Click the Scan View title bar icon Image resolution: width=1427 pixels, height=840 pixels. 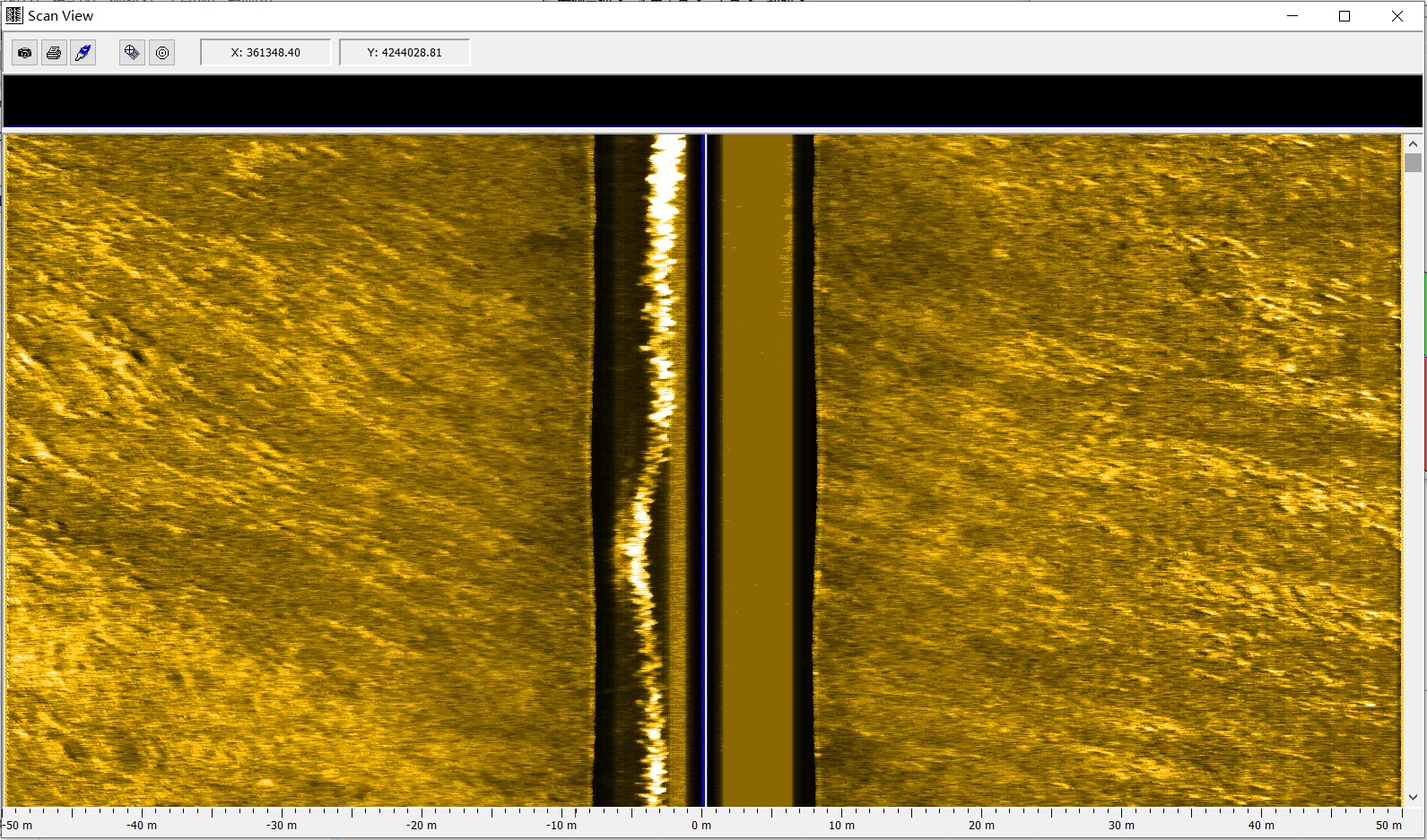click(x=13, y=15)
